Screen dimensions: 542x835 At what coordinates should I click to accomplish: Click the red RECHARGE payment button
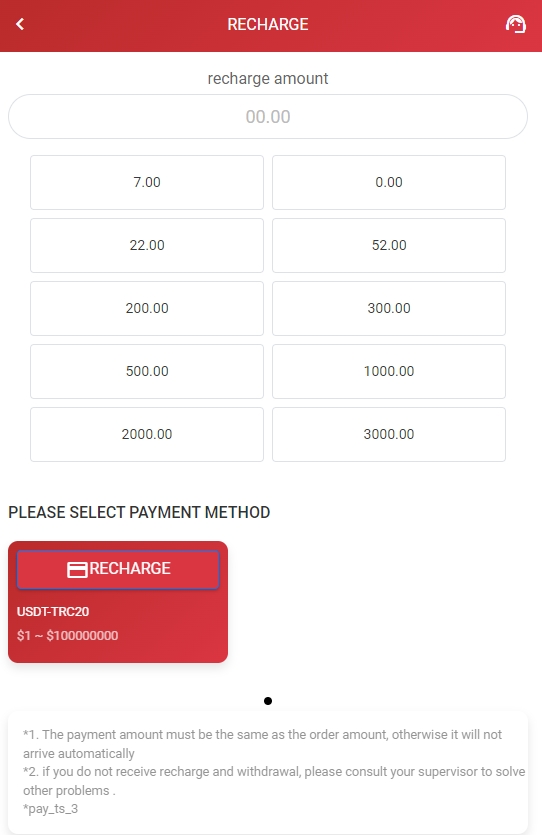[118, 569]
